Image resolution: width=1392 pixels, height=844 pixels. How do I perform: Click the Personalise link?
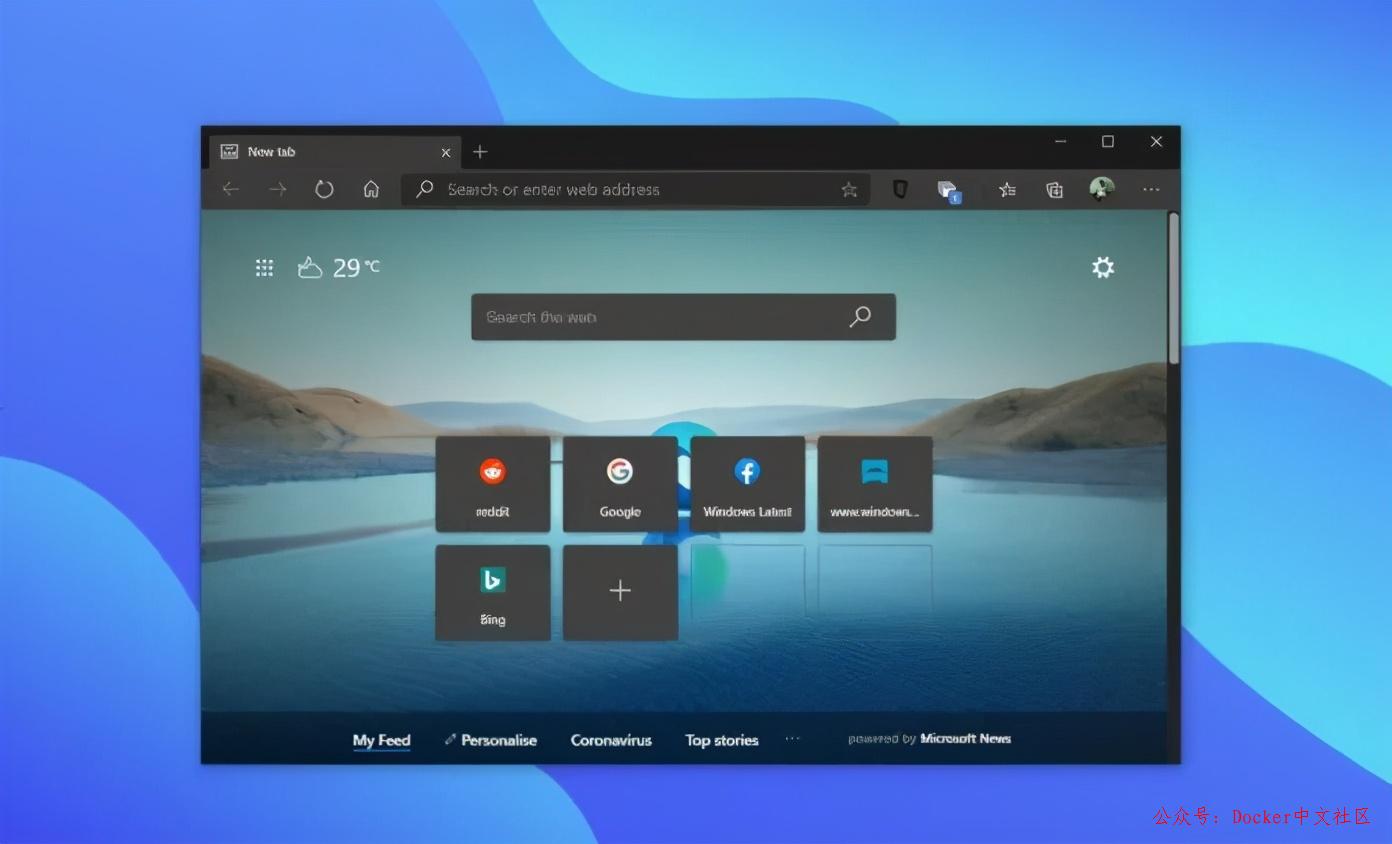[x=491, y=740]
